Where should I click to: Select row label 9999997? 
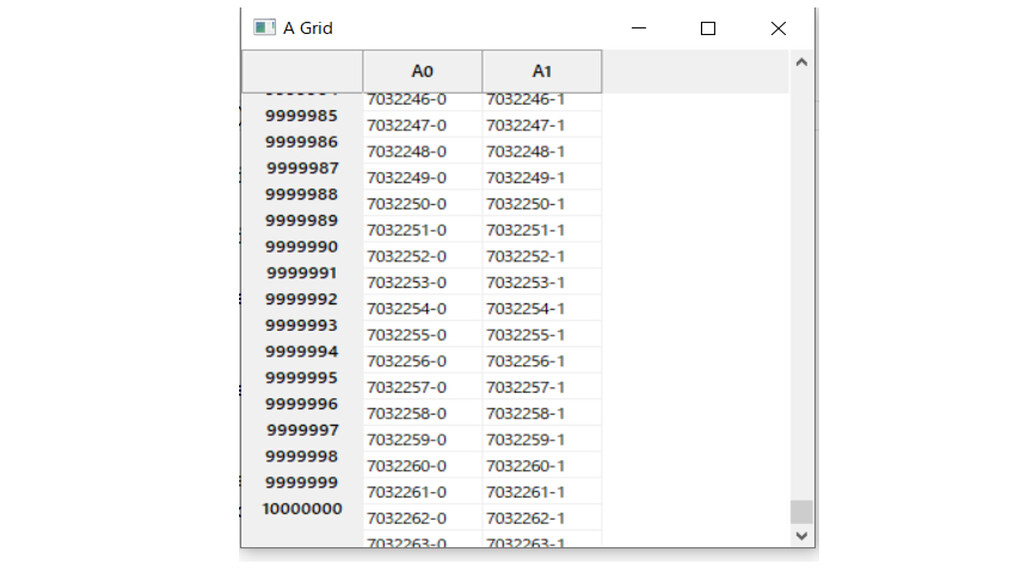tap(302, 430)
